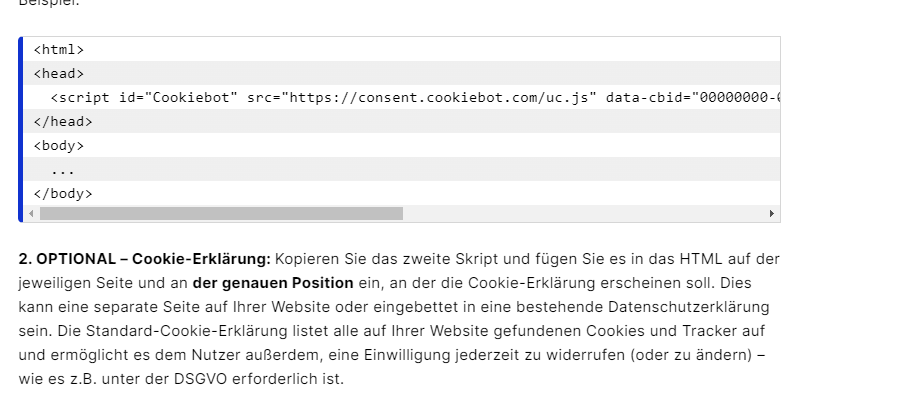Click the code block's left scroll arrow
Image resolution: width=900 pixels, height=400 pixels.
(31, 214)
